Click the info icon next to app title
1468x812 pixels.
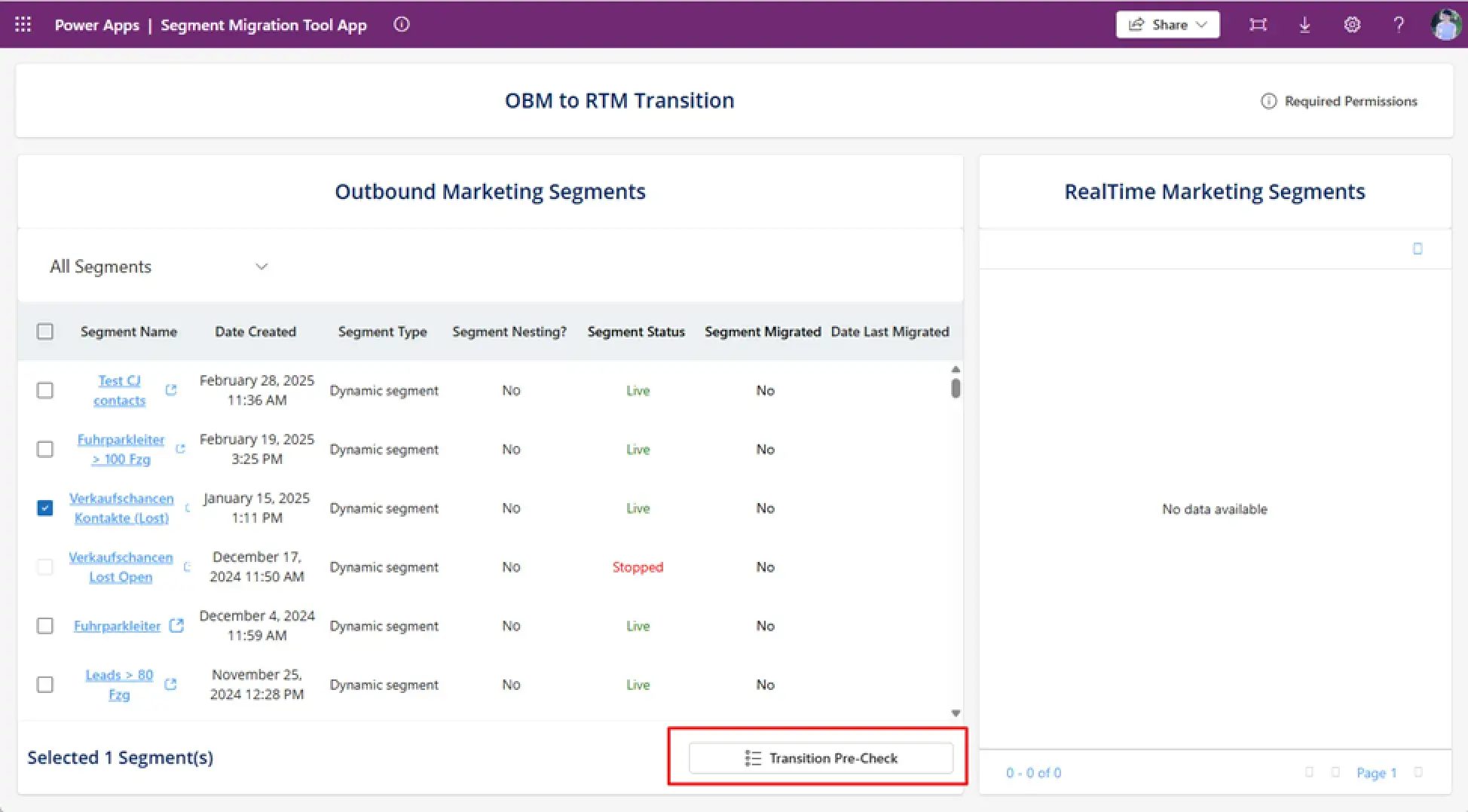tap(402, 25)
